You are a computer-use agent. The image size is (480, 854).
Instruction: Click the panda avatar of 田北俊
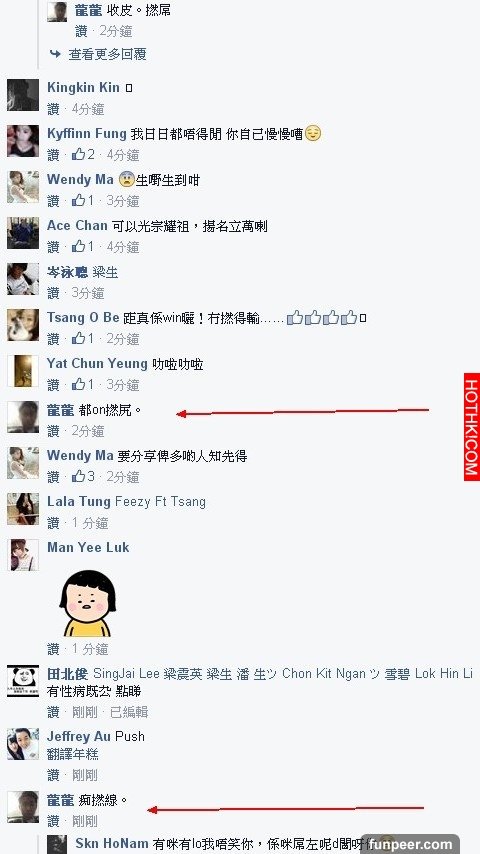(23, 681)
